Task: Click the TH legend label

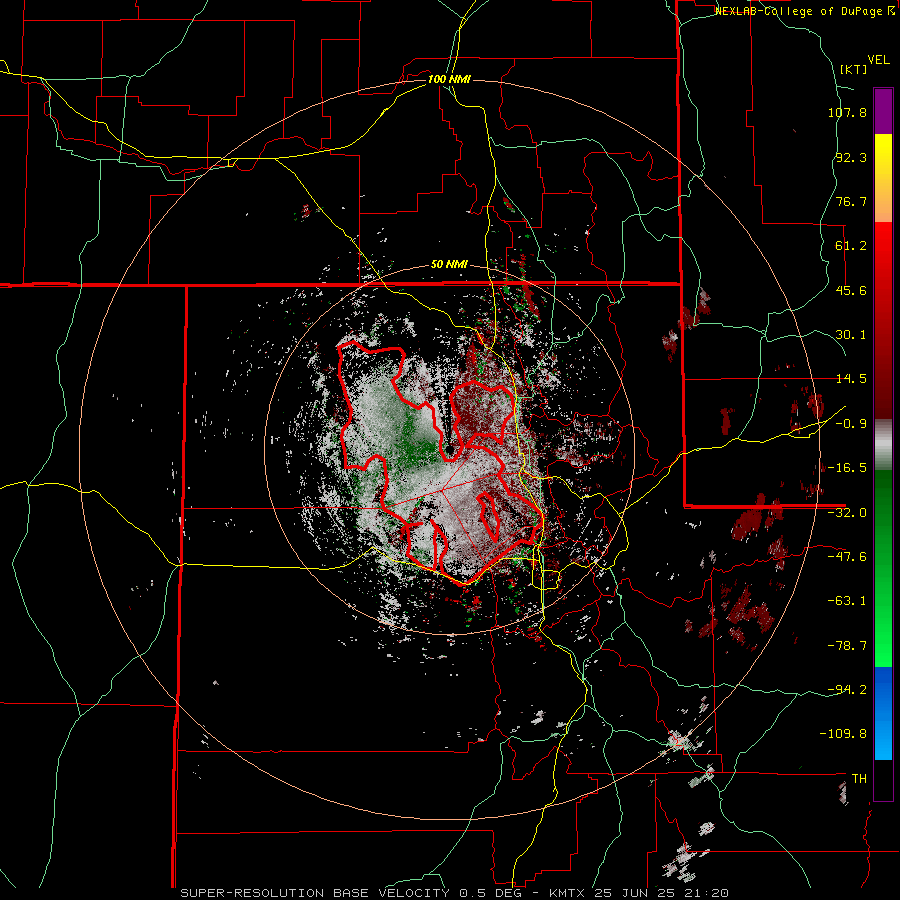Action: click(x=859, y=778)
